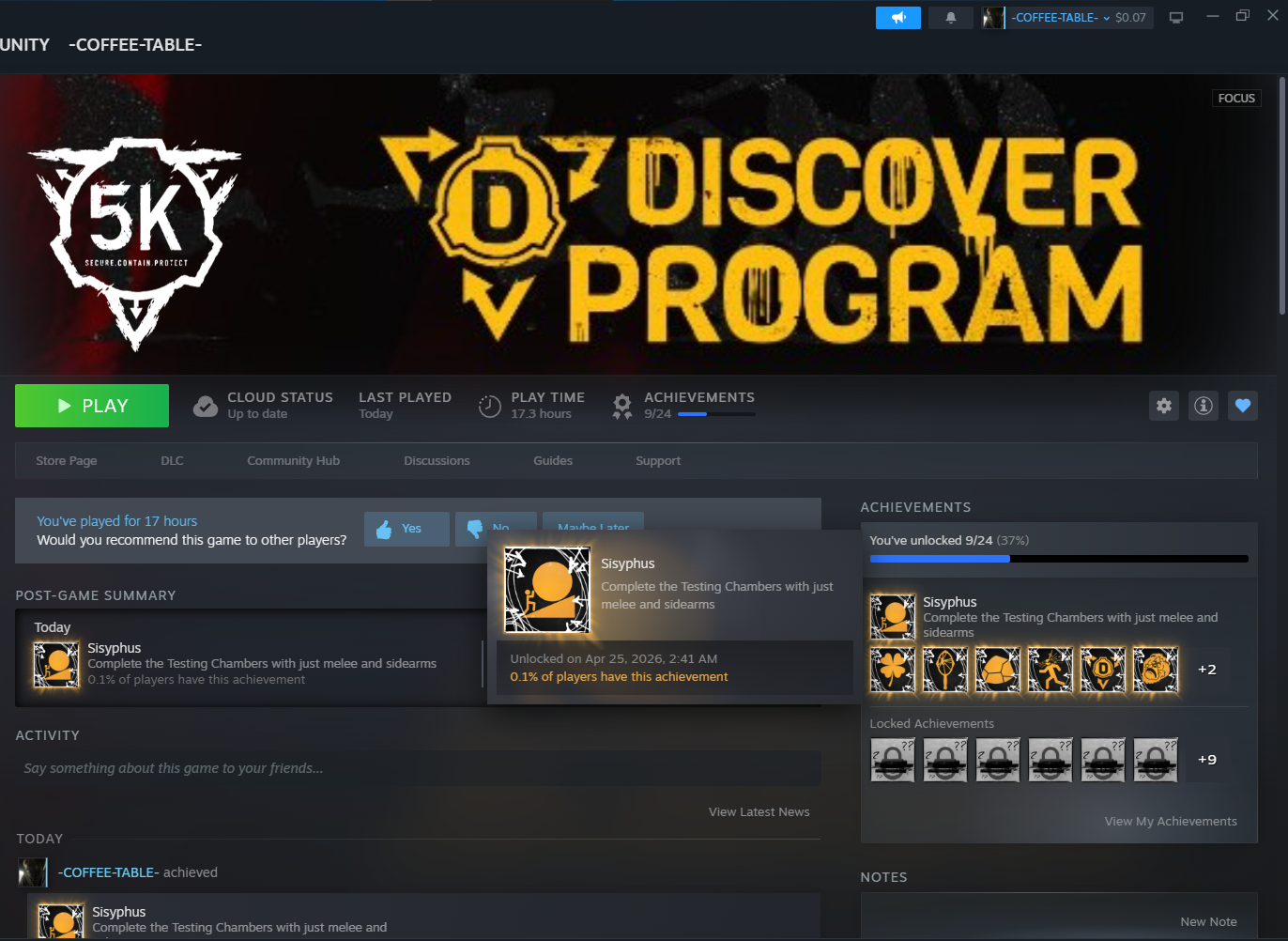Open the hand mirror achievement icon
This screenshot has height=941, width=1288.
(945, 670)
